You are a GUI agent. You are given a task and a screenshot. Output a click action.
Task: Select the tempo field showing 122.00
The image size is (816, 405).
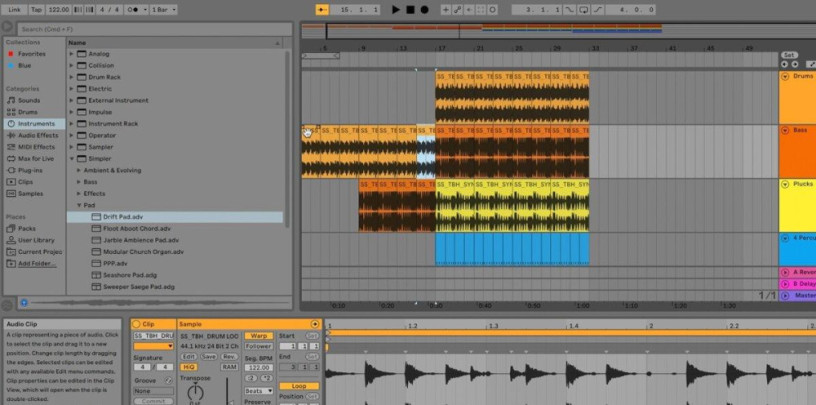58,9
